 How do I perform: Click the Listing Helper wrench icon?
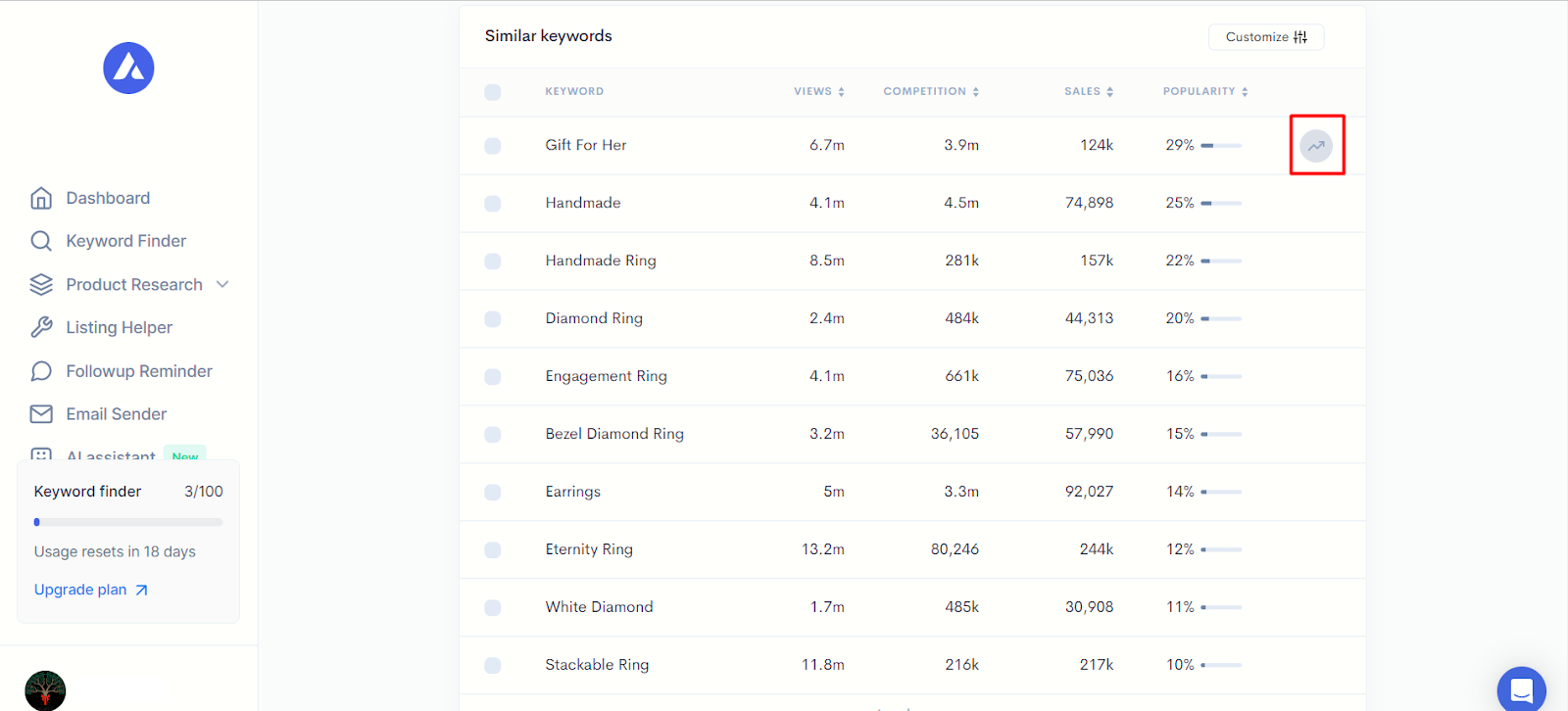pyautogui.click(x=41, y=327)
